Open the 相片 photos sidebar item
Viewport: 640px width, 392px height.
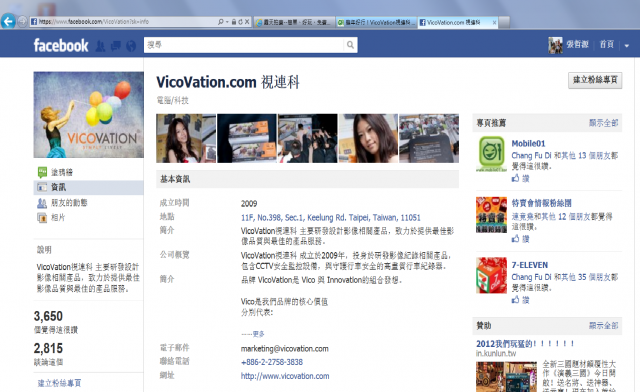[88, 218]
